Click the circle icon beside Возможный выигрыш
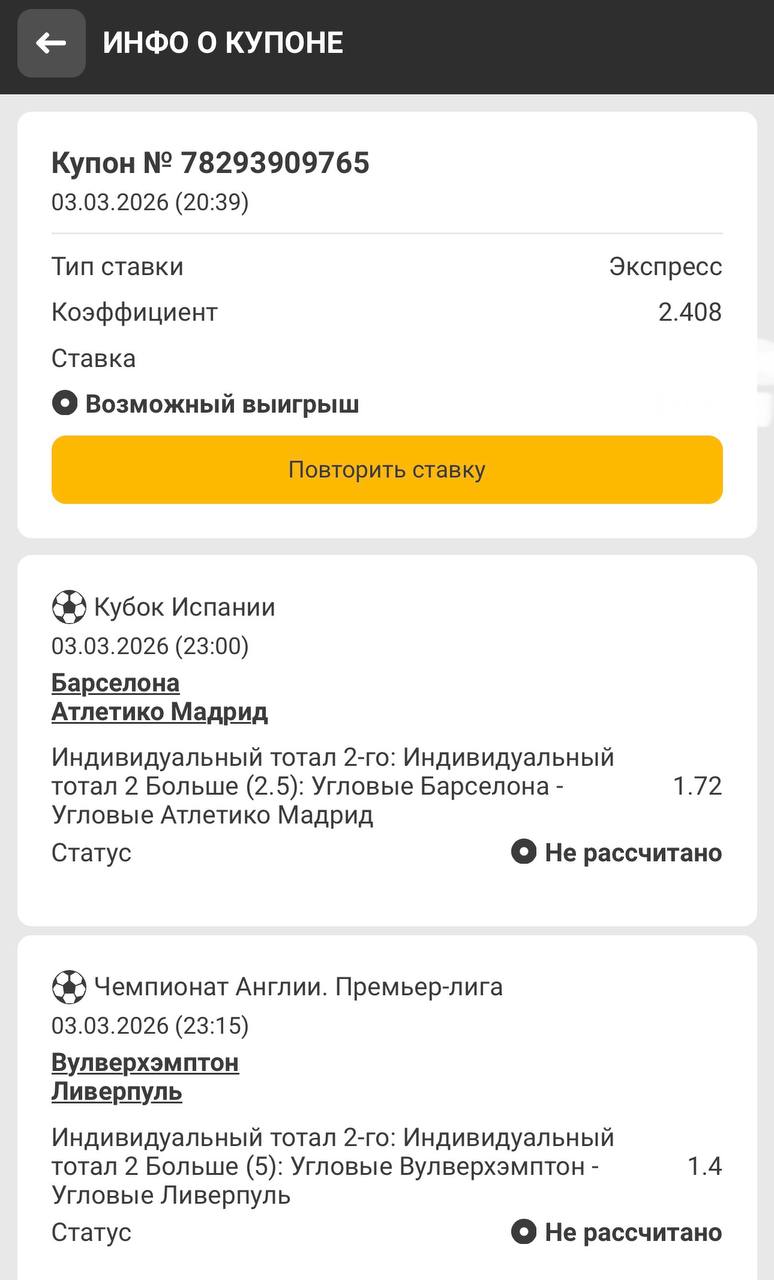Image resolution: width=774 pixels, height=1280 pixels. 65,404
